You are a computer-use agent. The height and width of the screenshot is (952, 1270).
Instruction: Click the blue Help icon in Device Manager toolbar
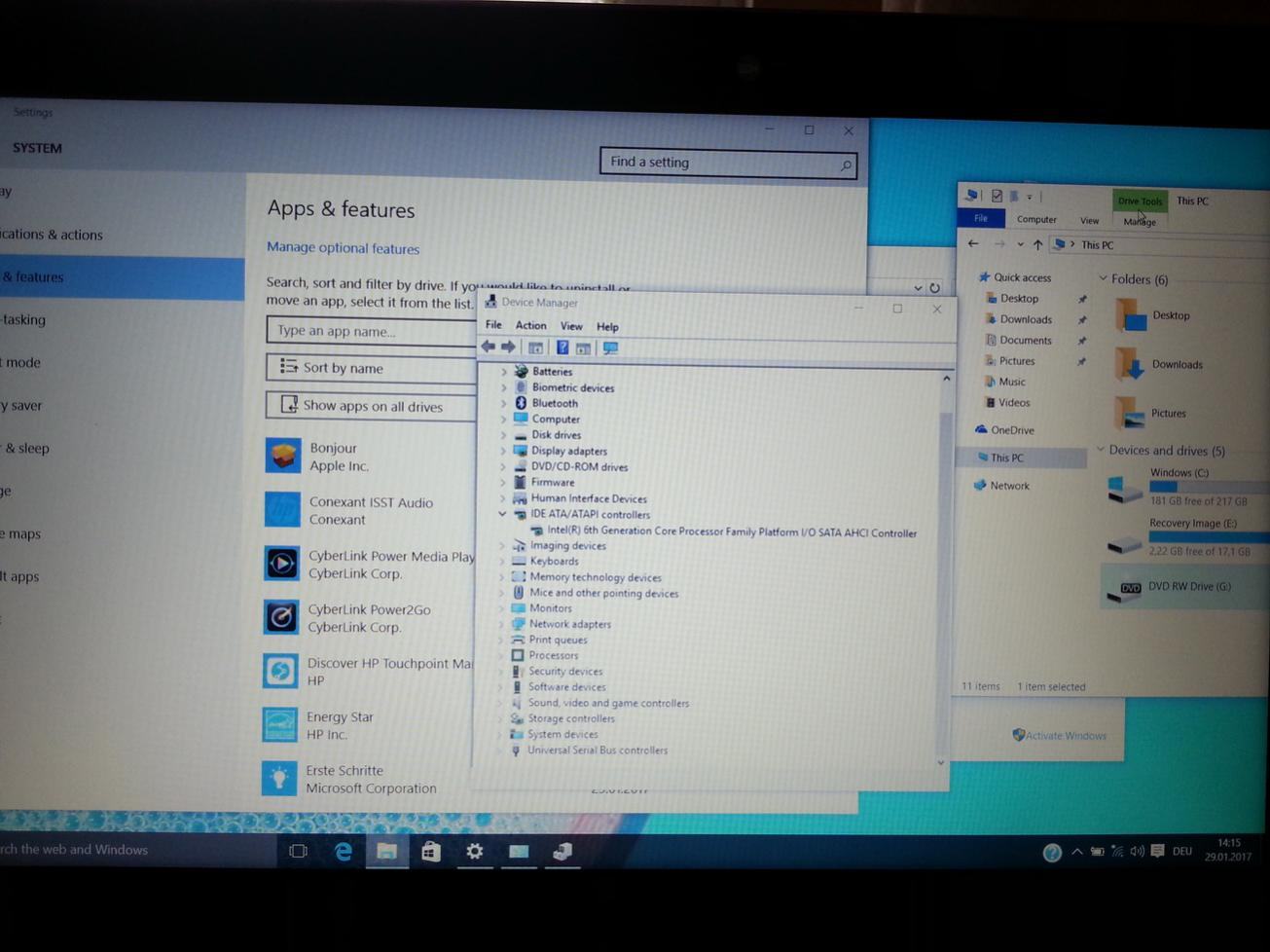click(562, 348)
